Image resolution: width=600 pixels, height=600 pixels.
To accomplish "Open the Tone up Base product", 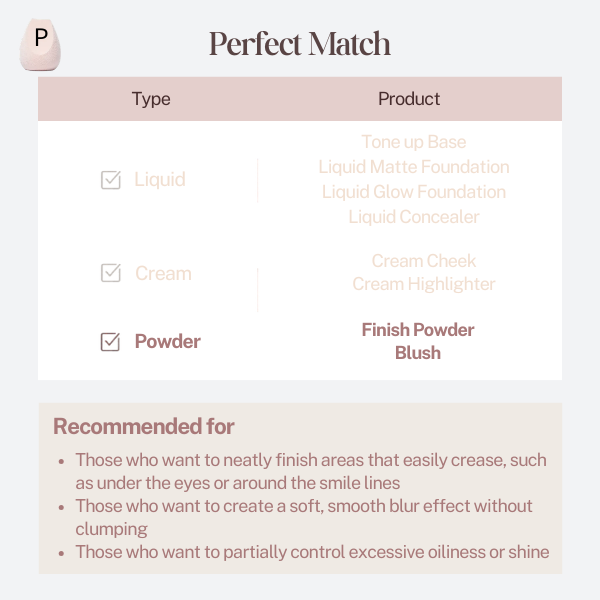I will [414, 142].
